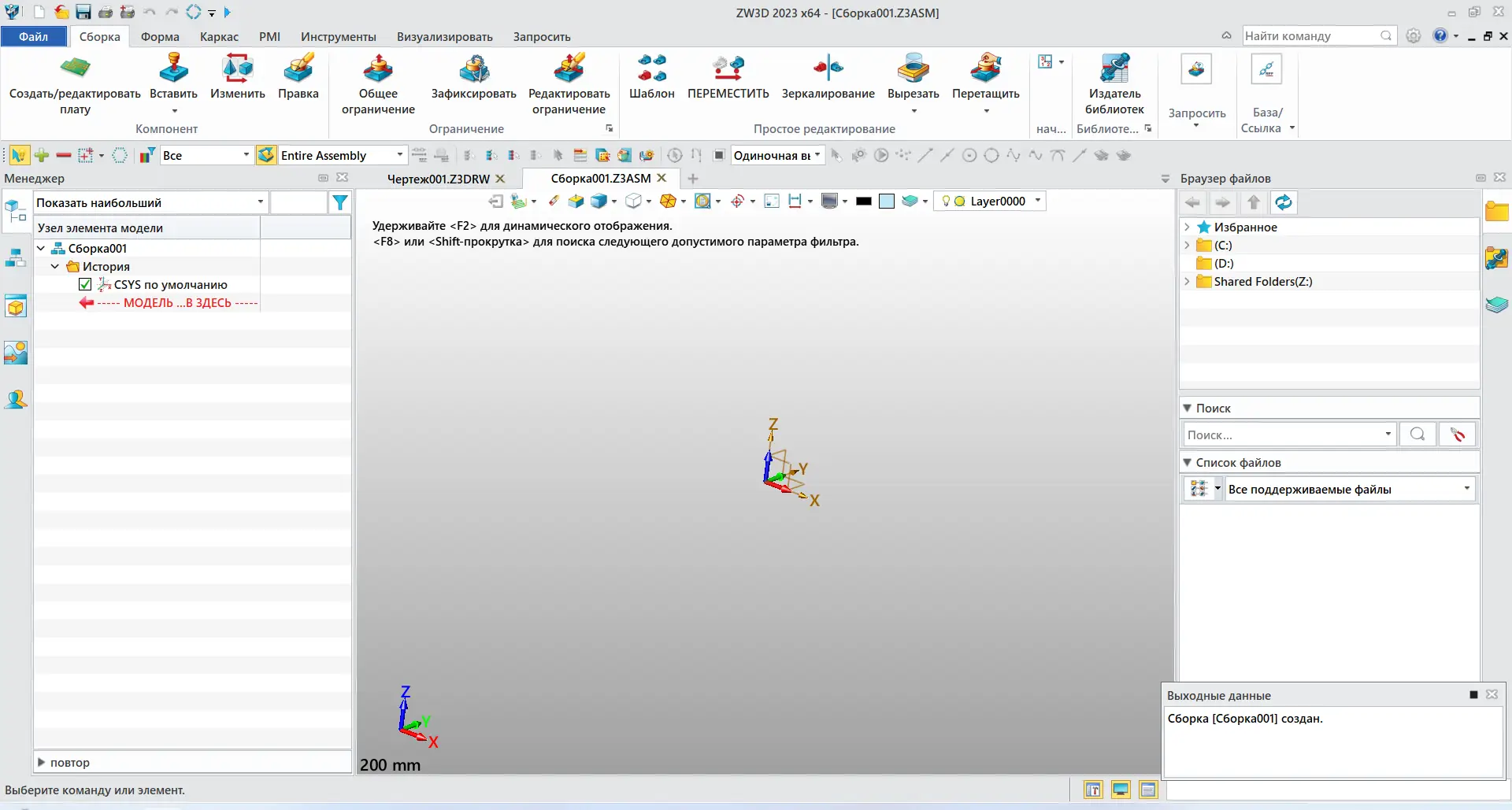Screen dimensions: 1512x810
Task: Open the Файл menu
Action: click(x=34, y=37)
